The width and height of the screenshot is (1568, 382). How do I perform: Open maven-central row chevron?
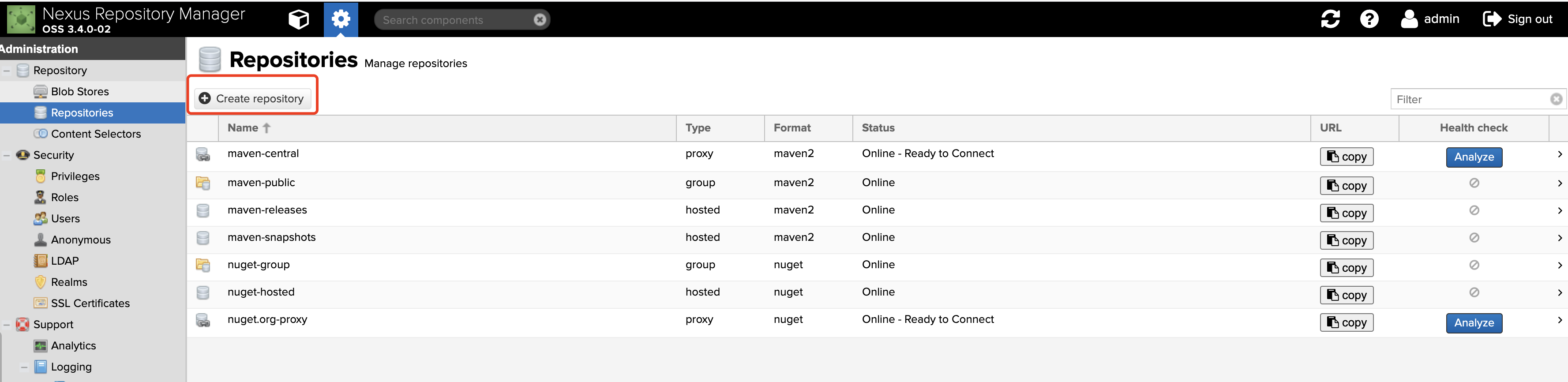pyautogui.click(x=1560, y=154)
